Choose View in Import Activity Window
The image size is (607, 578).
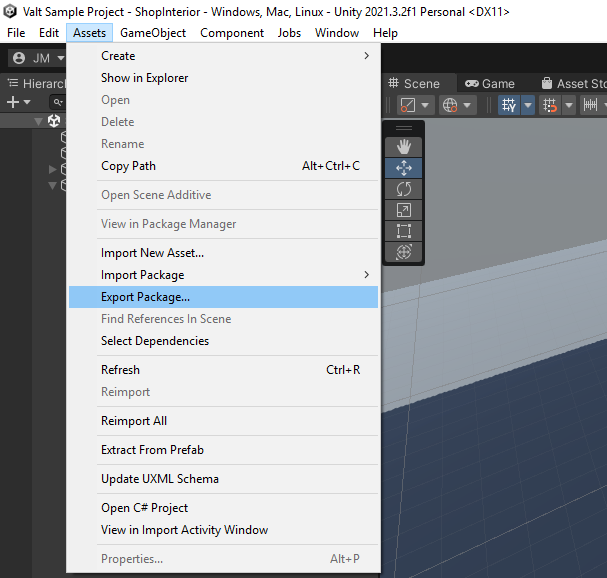coord(223,530)
